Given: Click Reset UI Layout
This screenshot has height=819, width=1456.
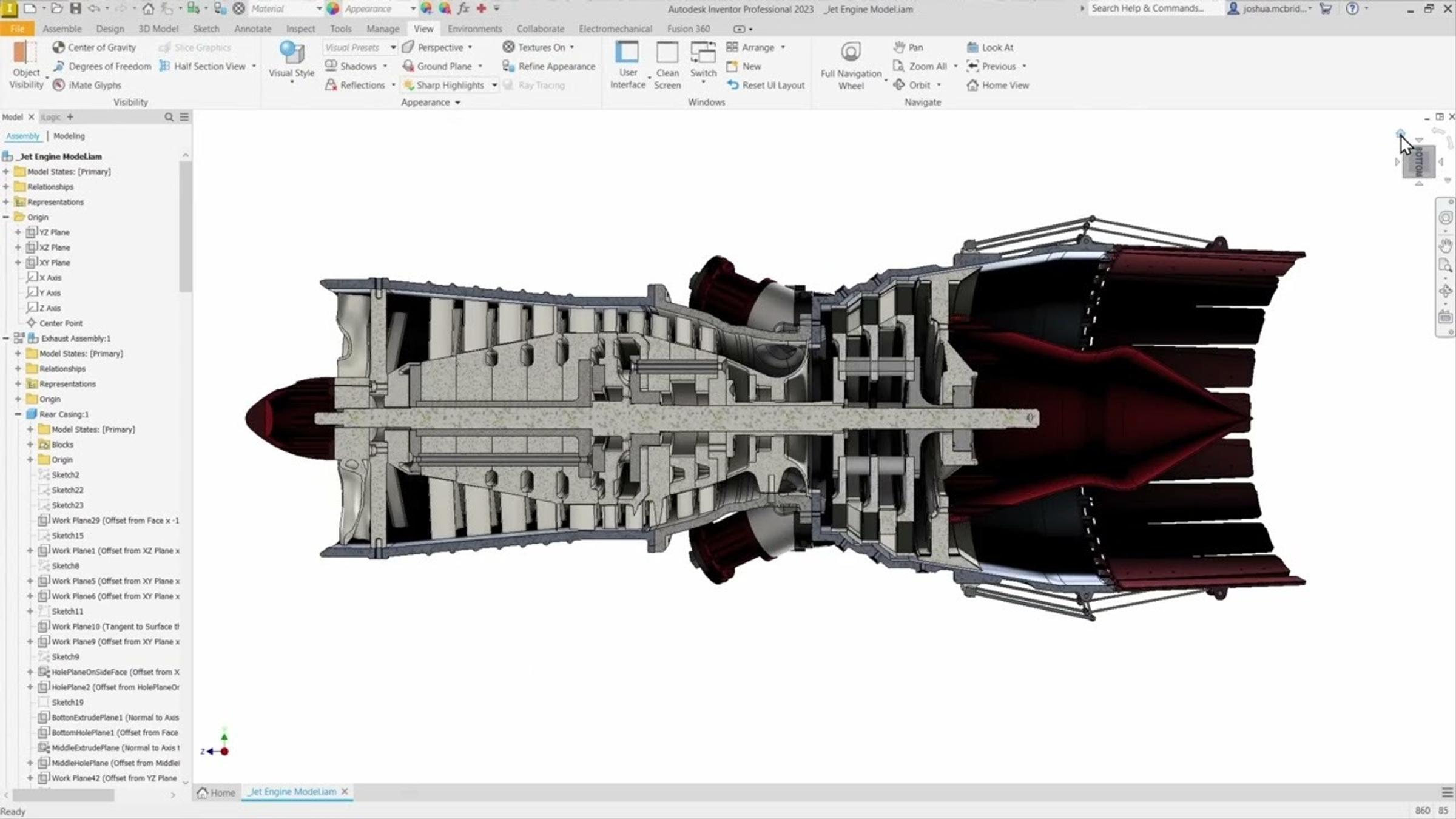Looking at the screenshot, I should [766, 85].
